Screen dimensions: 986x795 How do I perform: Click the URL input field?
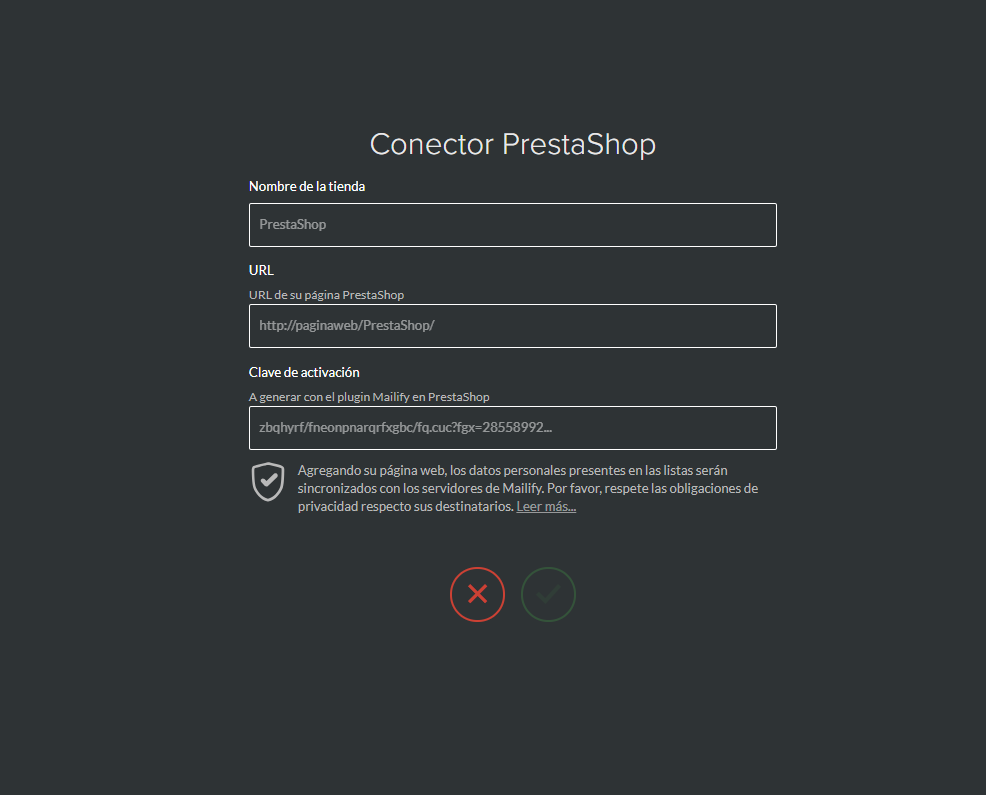pyautogui.click(x=512, y=326)
